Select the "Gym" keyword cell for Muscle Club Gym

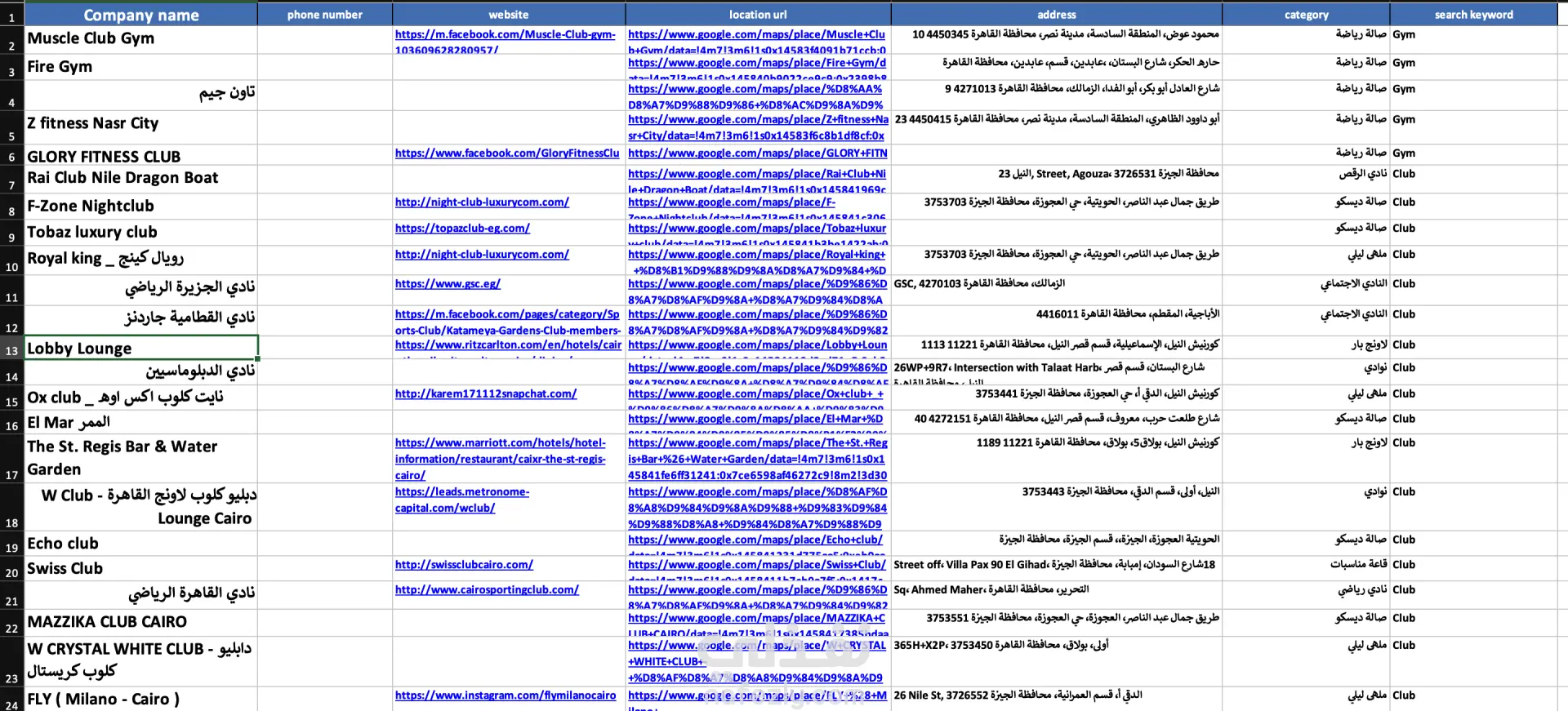tap(1474, 39)
